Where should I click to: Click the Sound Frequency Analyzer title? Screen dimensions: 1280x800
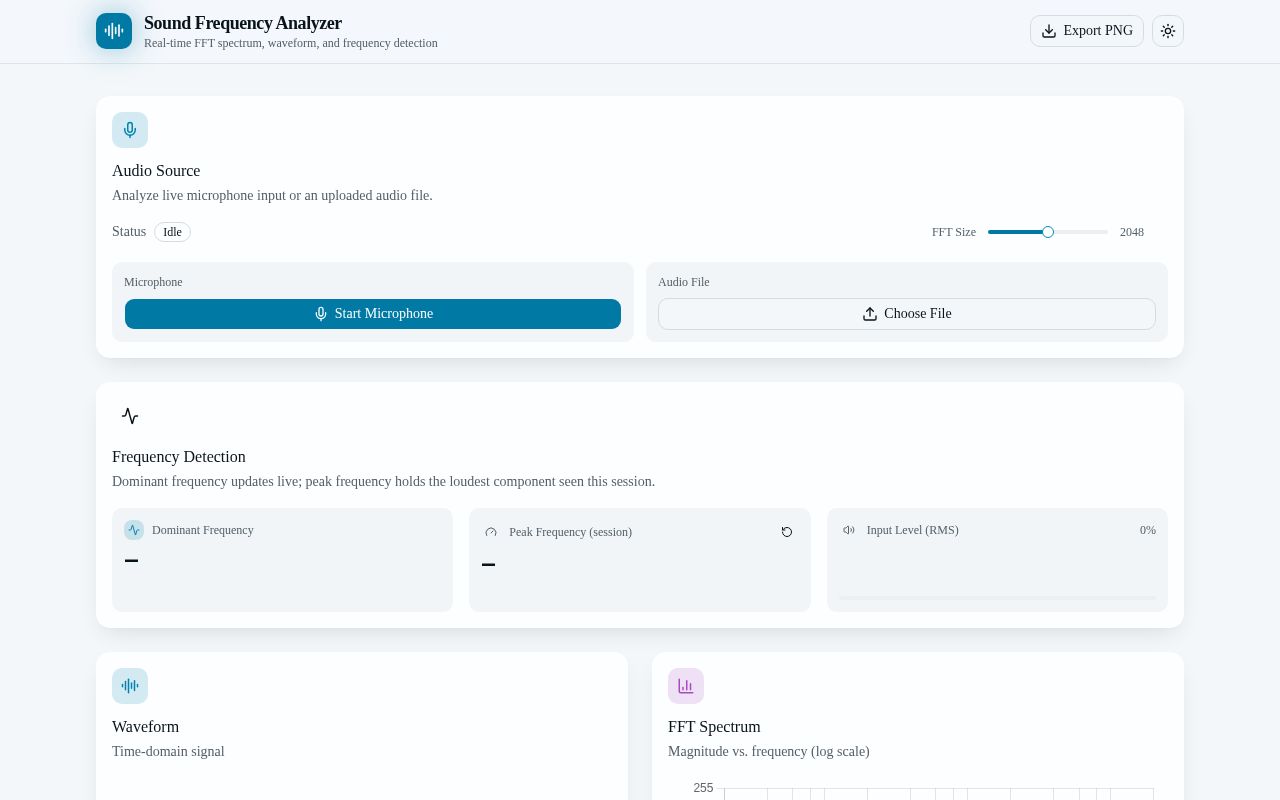point(243,23)
